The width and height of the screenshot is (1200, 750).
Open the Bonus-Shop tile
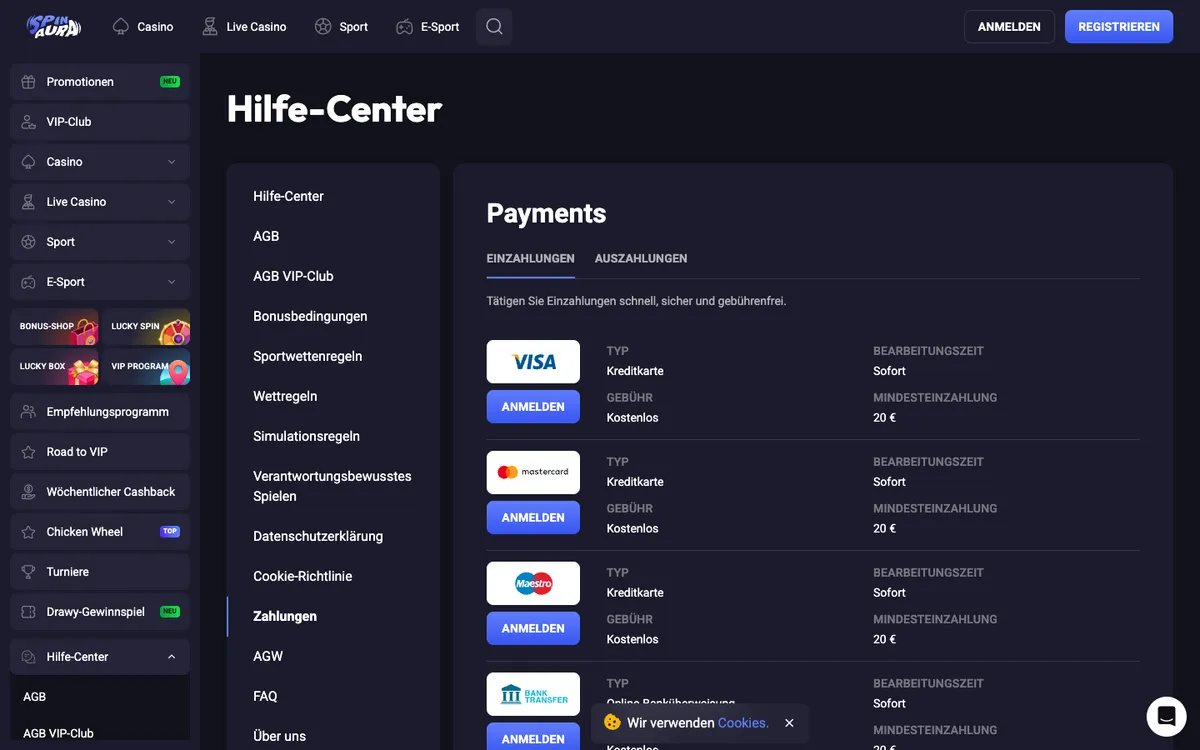pos(54,327)
